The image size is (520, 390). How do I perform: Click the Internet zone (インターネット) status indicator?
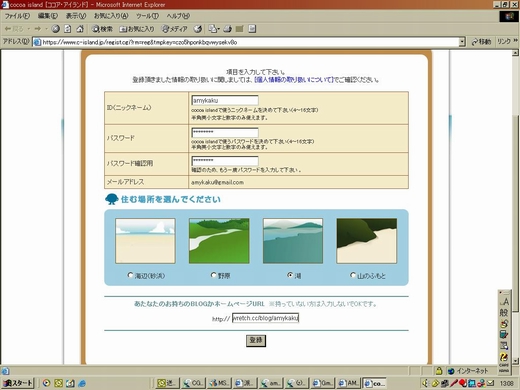click(x=469, y=371)
